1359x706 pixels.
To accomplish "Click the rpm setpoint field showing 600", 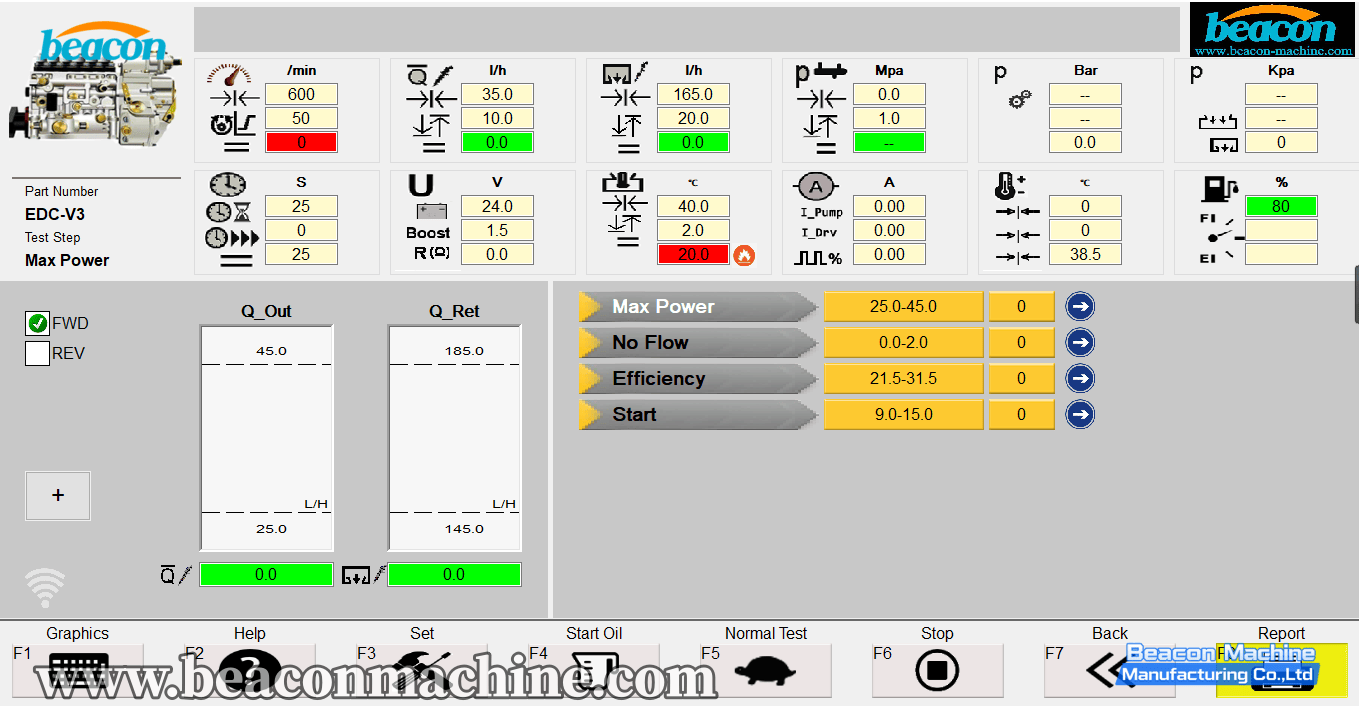I will click(301, 95).
